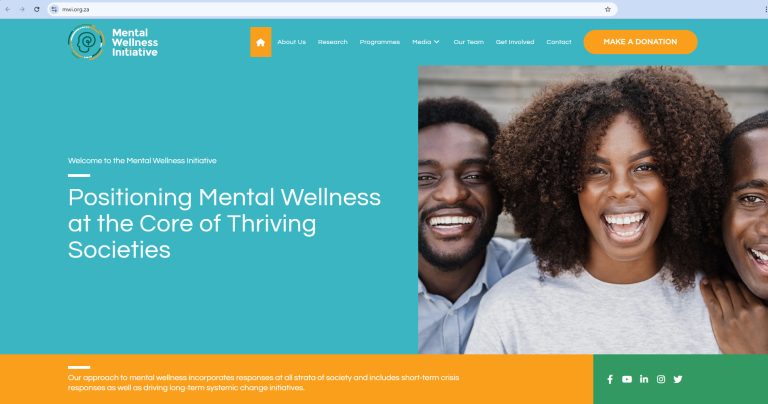Click the Contact navigation link
Screen dimensions: 768x404
pos(559,42)
